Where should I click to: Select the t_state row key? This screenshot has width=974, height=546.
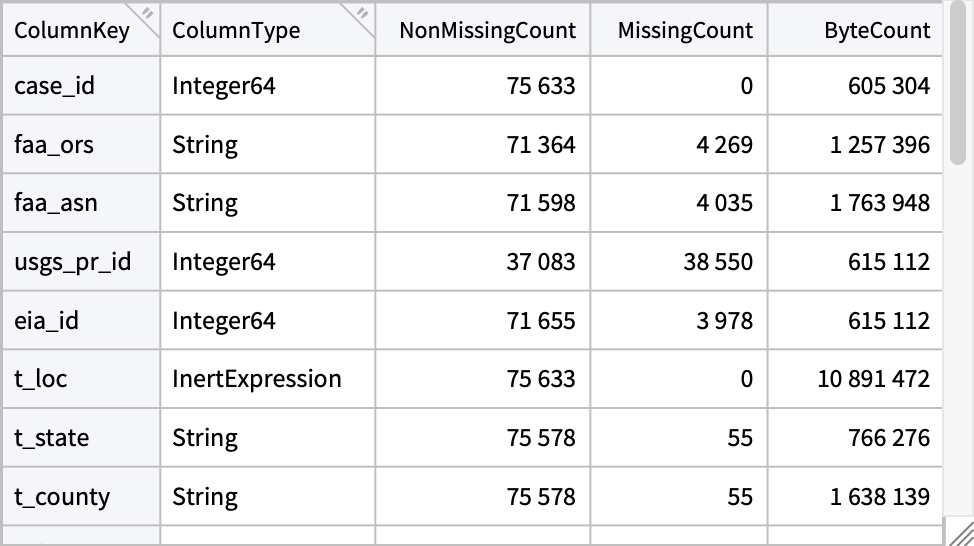click(x=51, y=438)
